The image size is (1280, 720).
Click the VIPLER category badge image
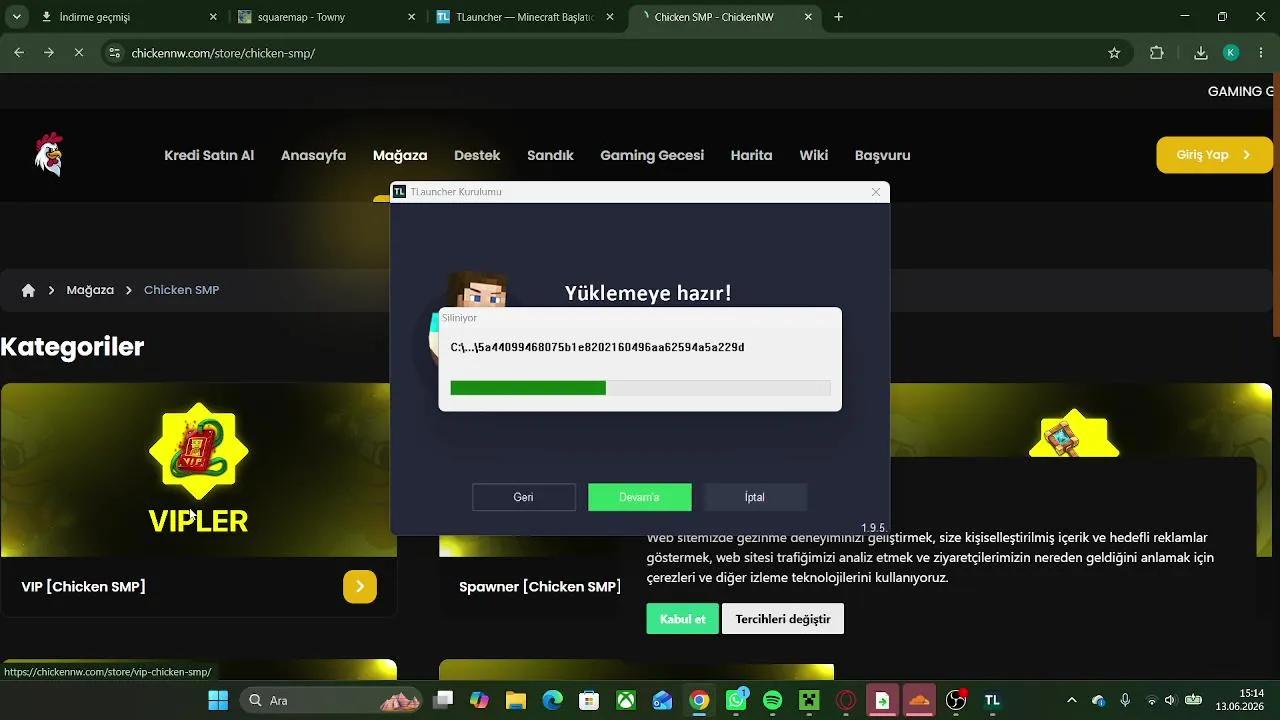click(x=198, y=452)
